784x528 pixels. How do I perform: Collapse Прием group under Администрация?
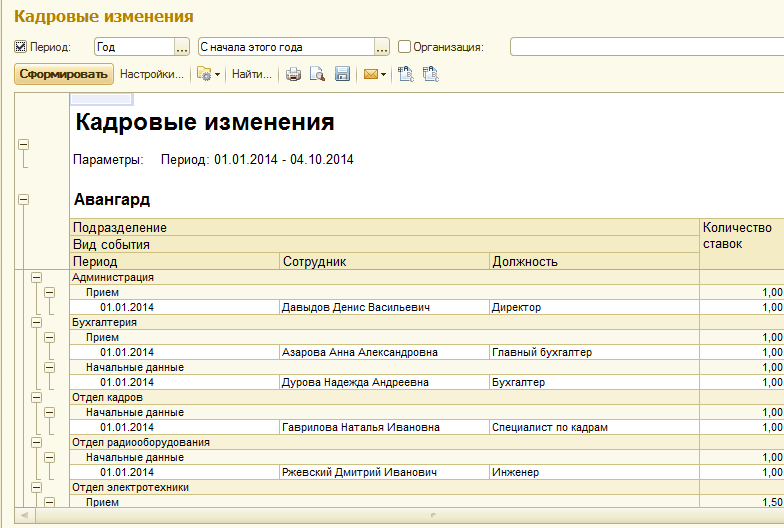(x=50, y=292)
